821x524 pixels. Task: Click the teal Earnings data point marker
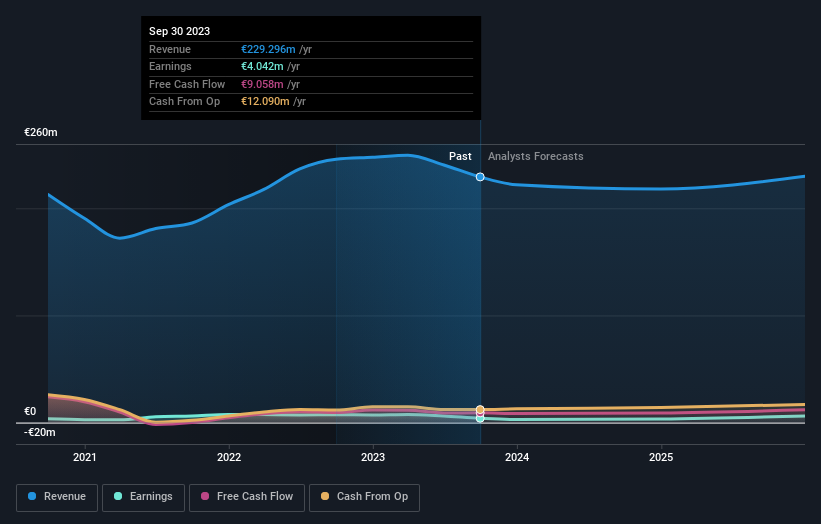[x=480, y=418]
